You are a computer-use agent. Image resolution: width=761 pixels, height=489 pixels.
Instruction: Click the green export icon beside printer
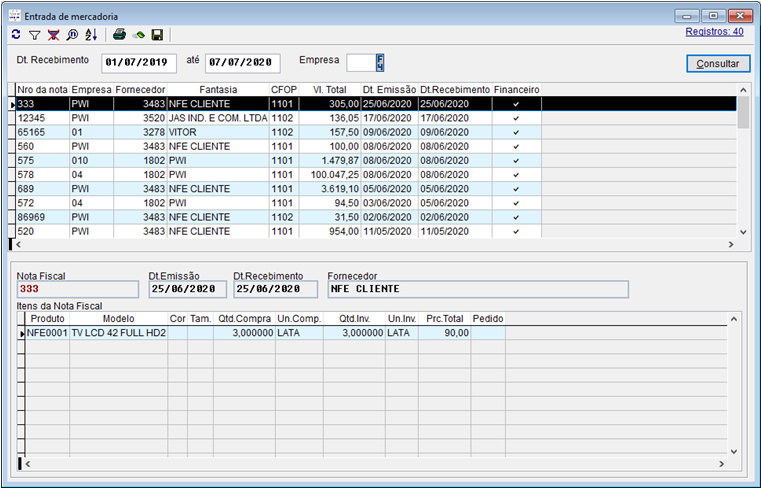point(139,35)
